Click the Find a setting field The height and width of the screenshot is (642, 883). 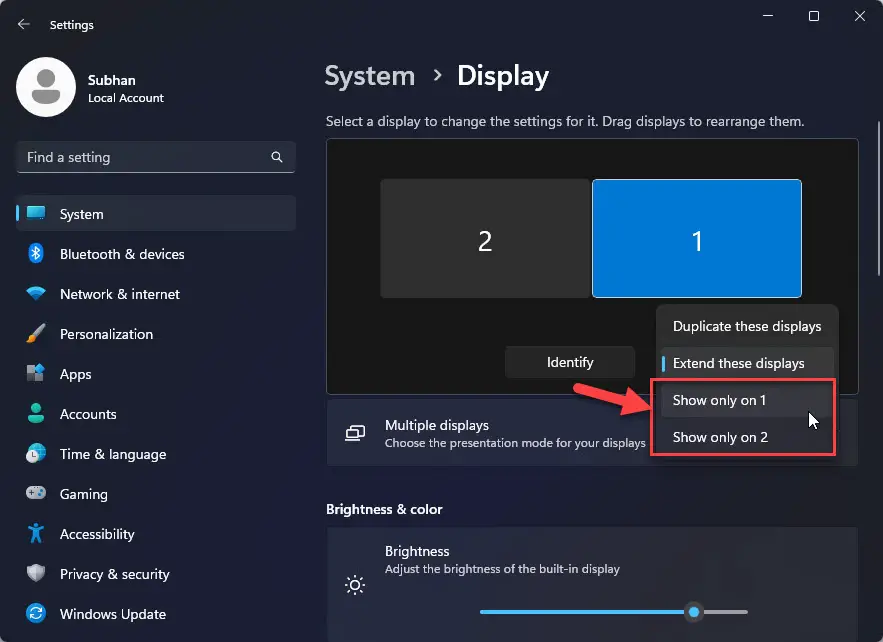click(156, 157)
